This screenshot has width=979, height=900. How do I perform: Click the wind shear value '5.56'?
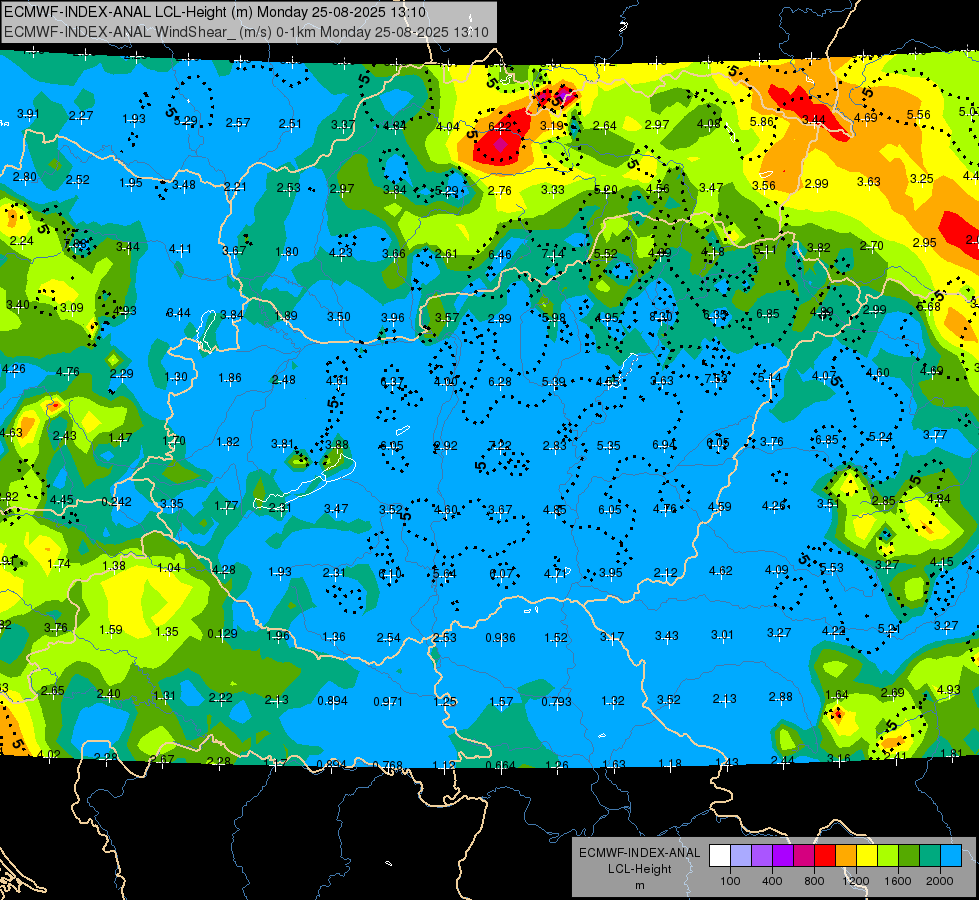tap(918, 114)
